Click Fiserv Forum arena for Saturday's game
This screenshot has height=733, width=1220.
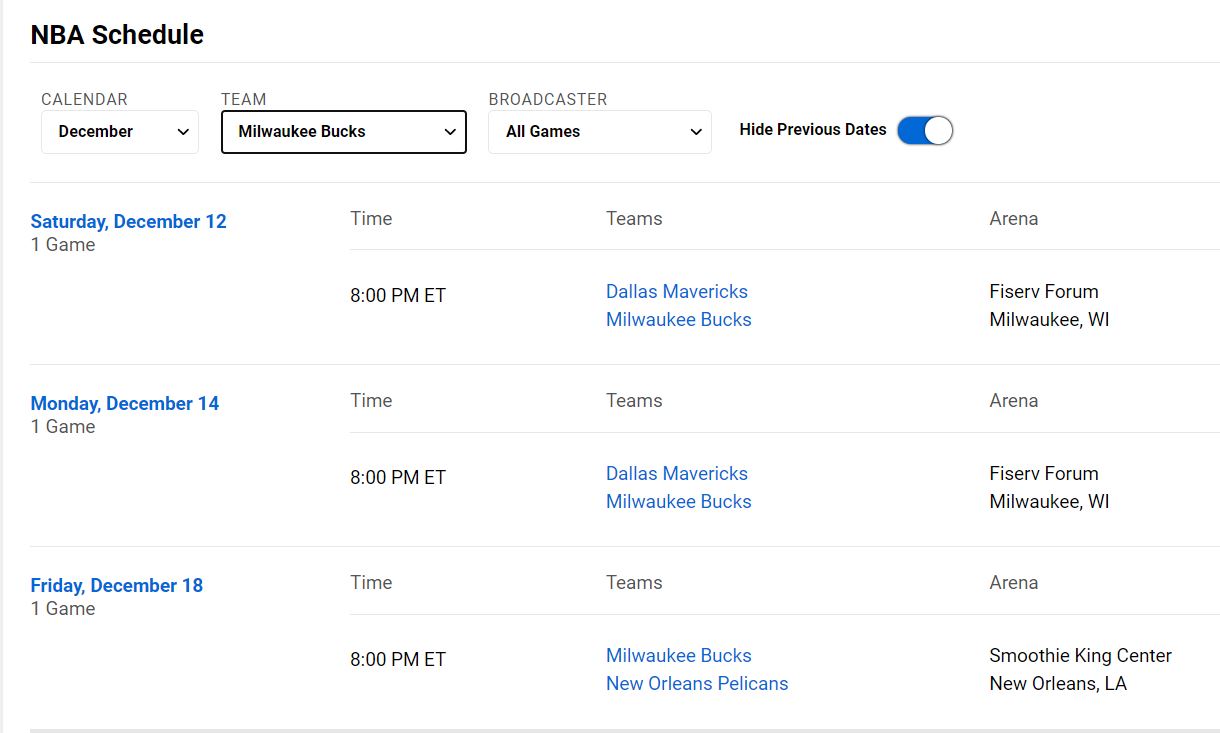(1044, 292)
